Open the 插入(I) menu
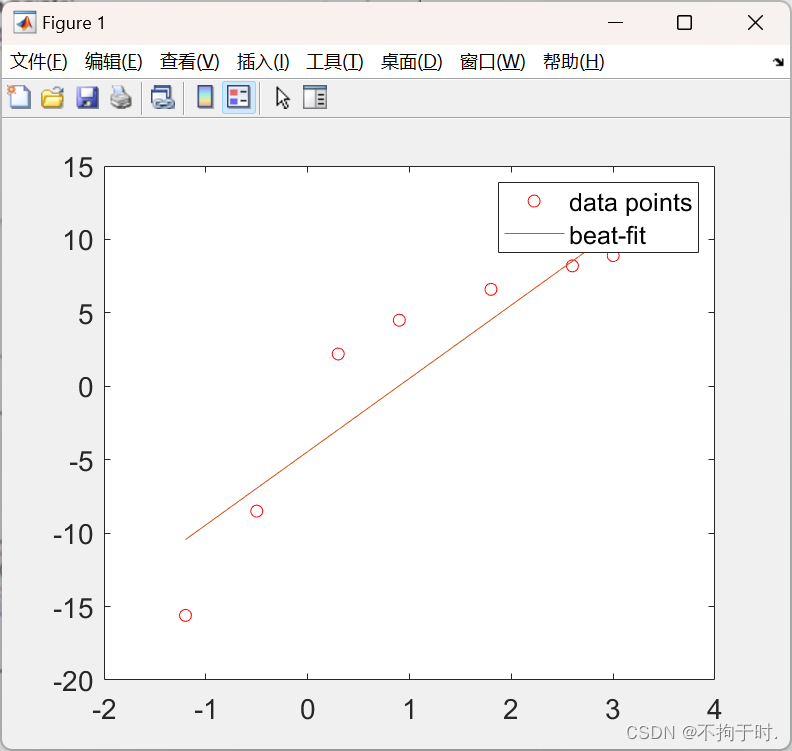Viewport: 792px width, 751px height. point(263,62)
